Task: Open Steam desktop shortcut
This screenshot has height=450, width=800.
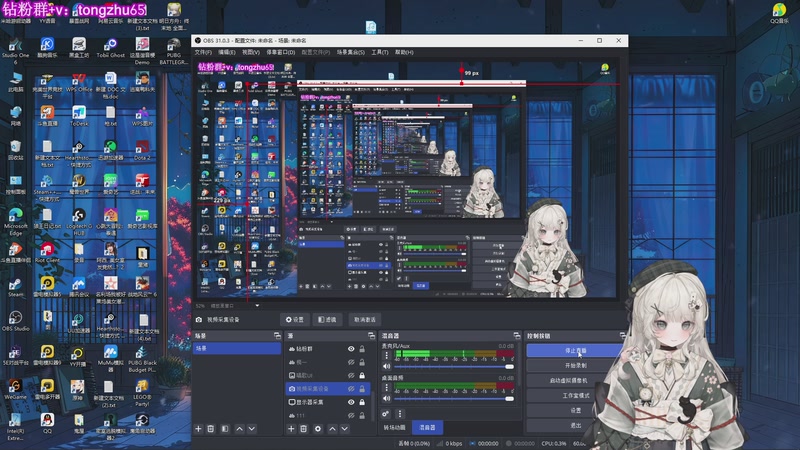Action: tap(15, 287)
